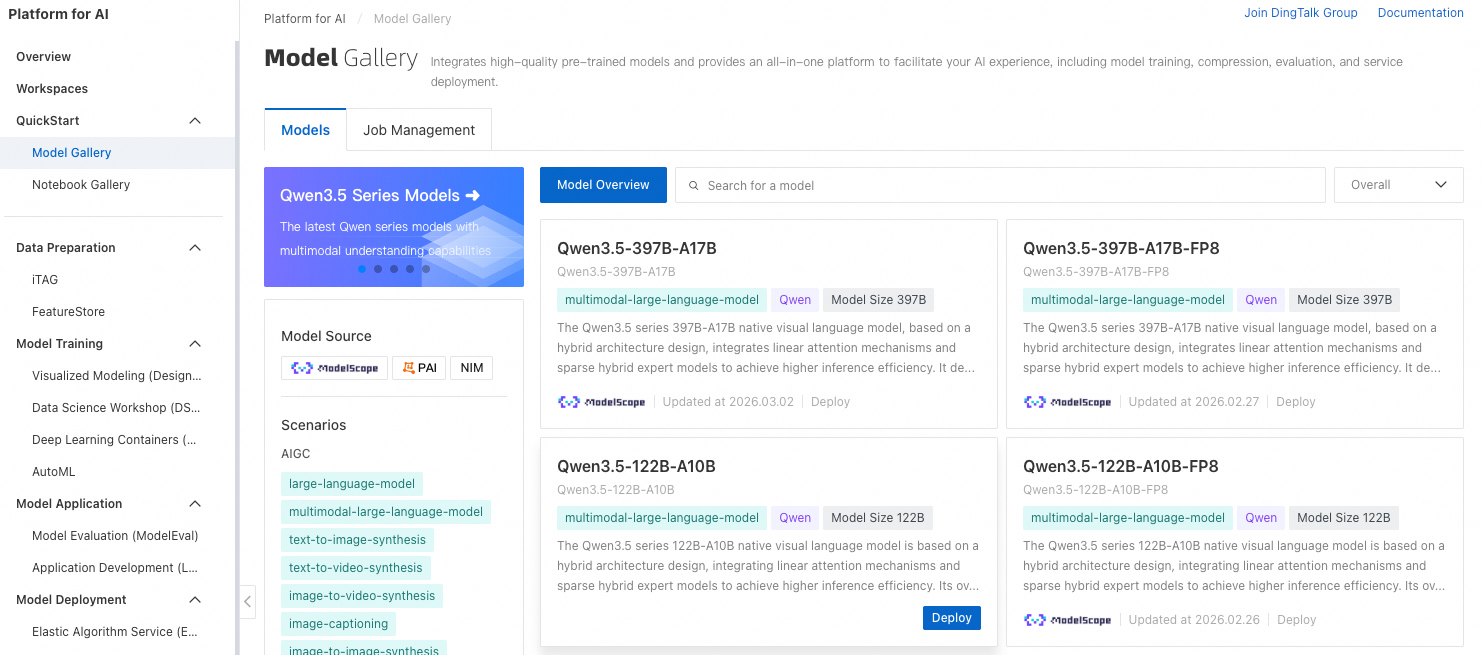Open the Overall sort dropdown
Screen dimensions: 1481x655
(1399, 185)
